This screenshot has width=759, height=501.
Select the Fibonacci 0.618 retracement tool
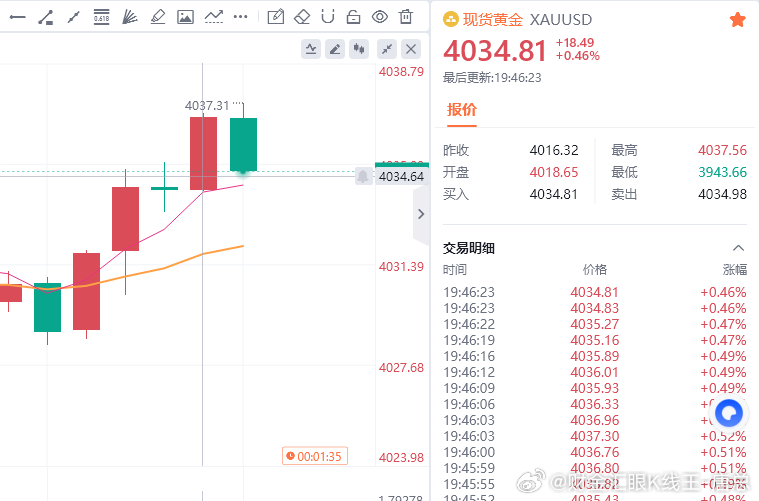tap(101, 17)
